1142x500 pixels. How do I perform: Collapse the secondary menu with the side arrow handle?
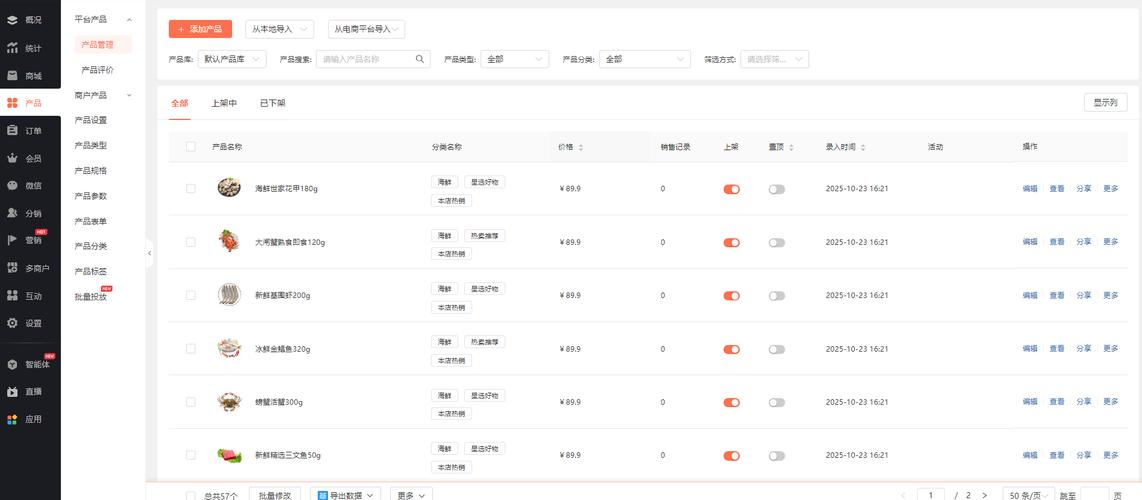click(149, 253)
